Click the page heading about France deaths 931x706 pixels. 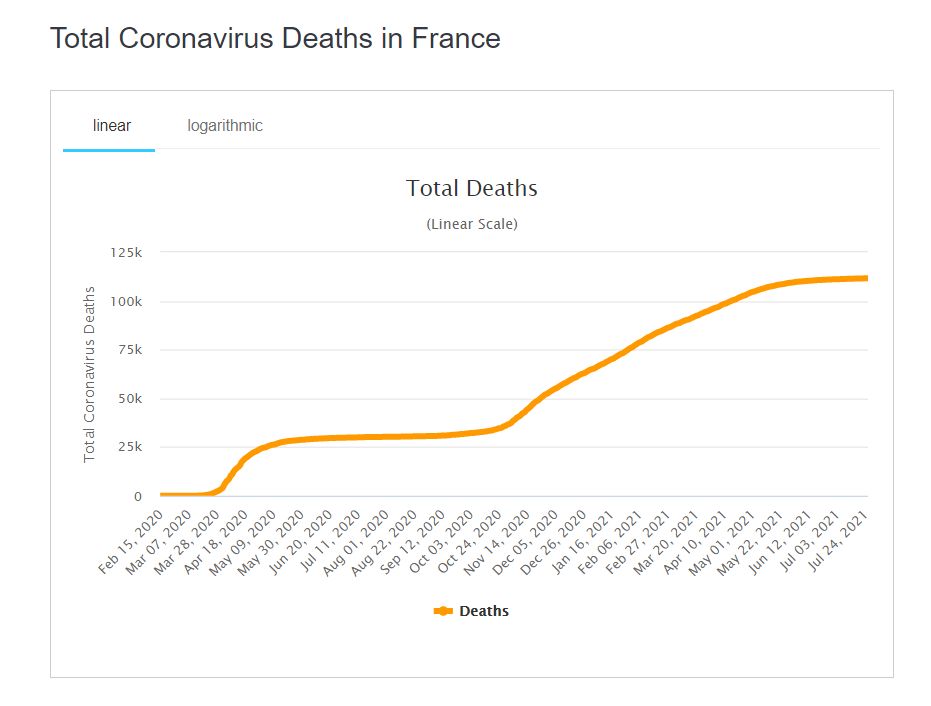(275, 39)
